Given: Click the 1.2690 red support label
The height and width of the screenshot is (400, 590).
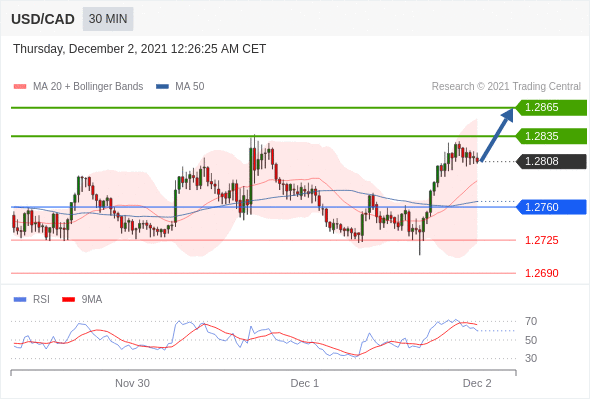Looking at the screenshot, I should 541,273.
